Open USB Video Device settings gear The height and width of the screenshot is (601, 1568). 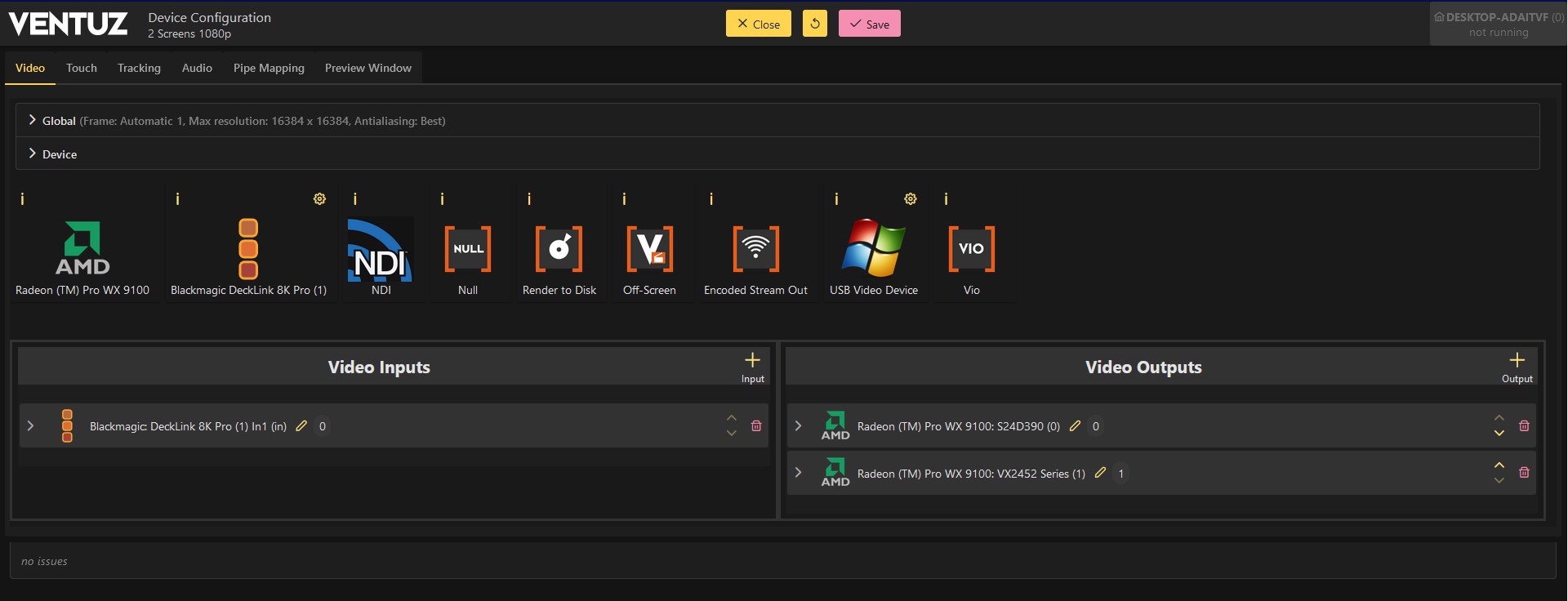[911, 199]
